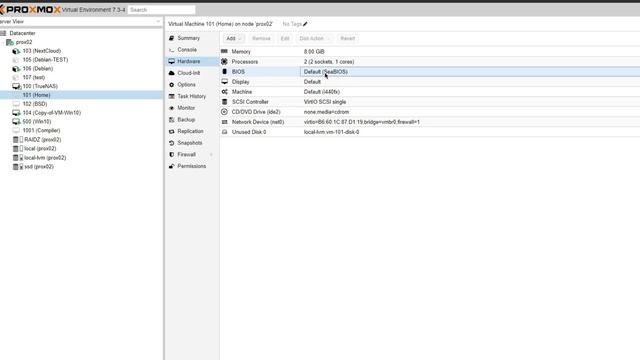Image resolution: width=640 pixels, height=360 pixels.
Task: Click the Memory row icon
Action: (224, 51)
